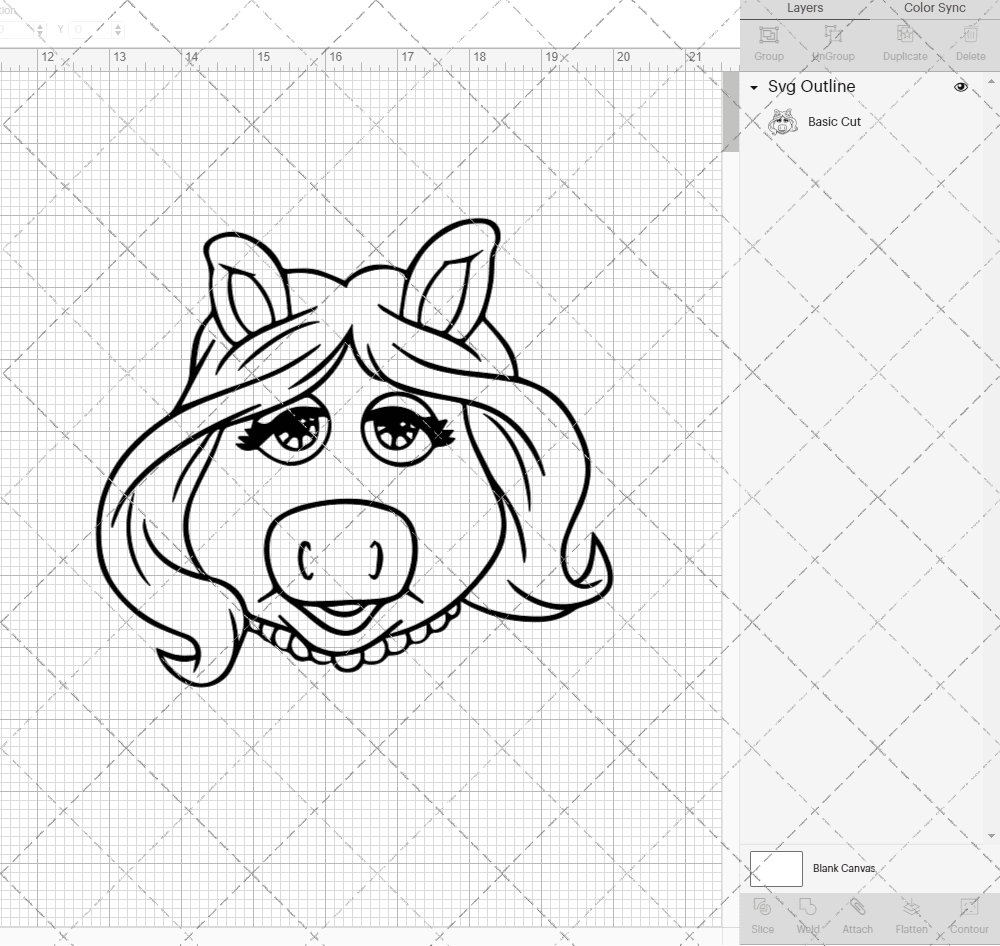The image size is (1000, 946).
Task: Switch to the Color Sync tab
Action: [934, 8]
